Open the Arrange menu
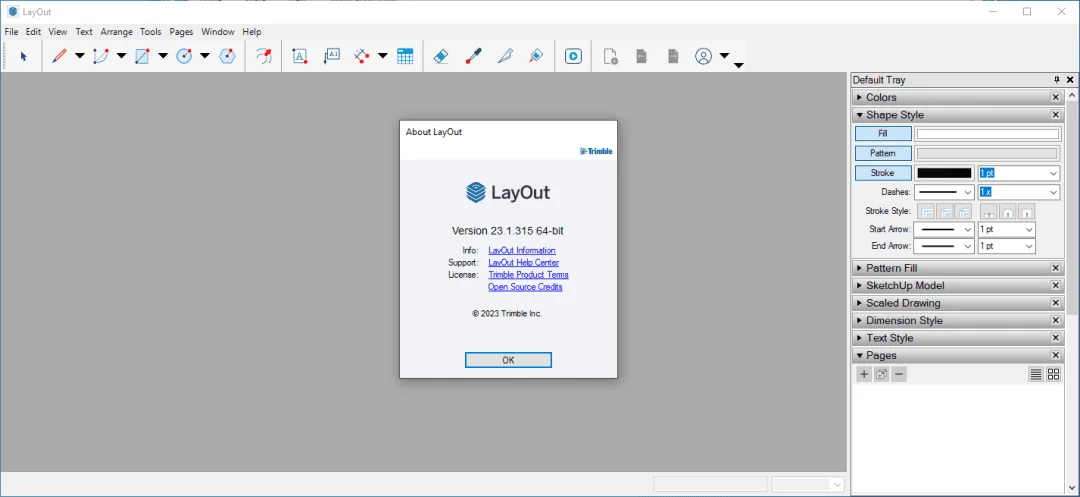 point(116,32)
